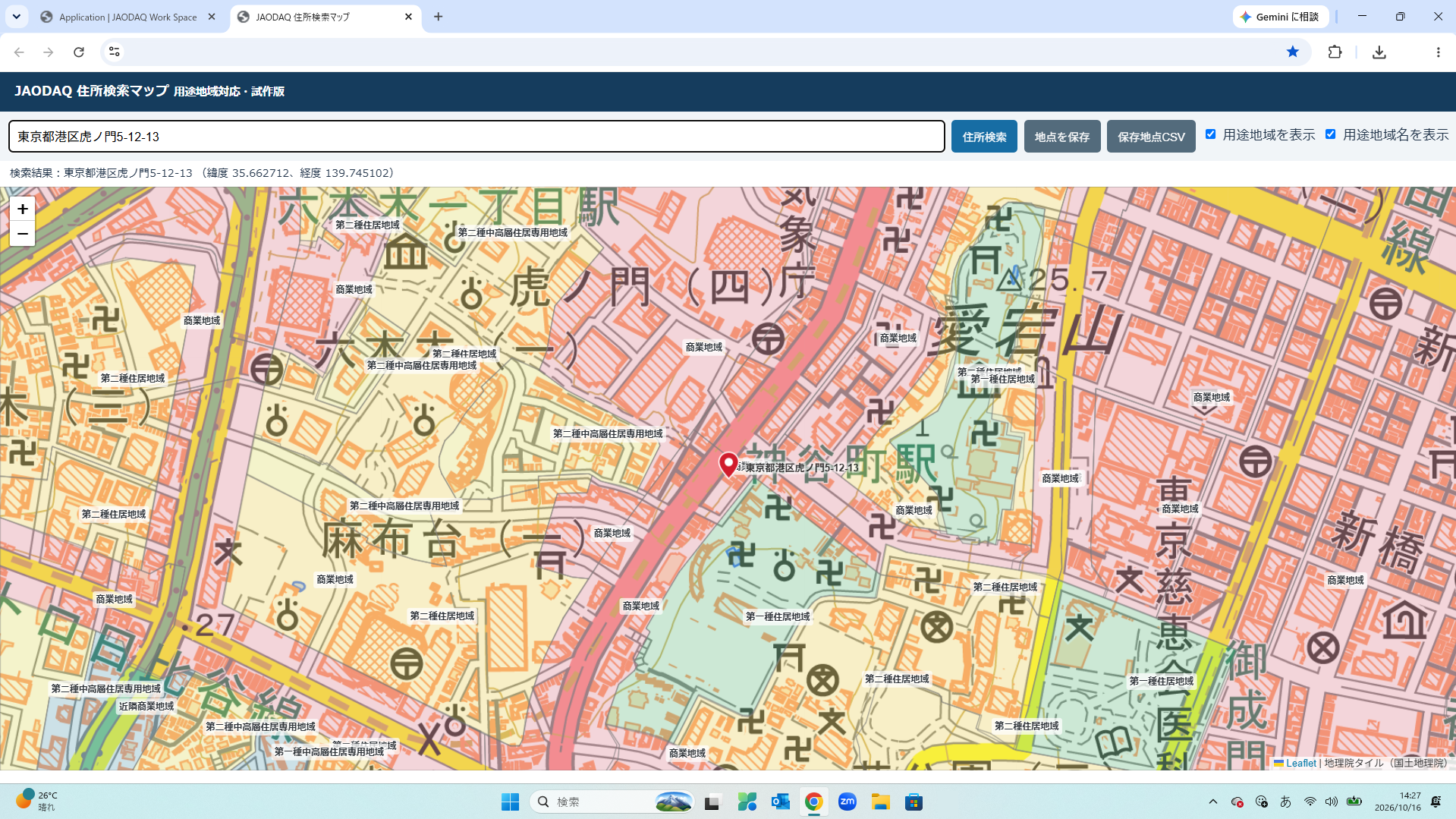Switch to Application | JAODAQ Work Space tab
This screenshot has width=1456, height=819.
(129, 17)
